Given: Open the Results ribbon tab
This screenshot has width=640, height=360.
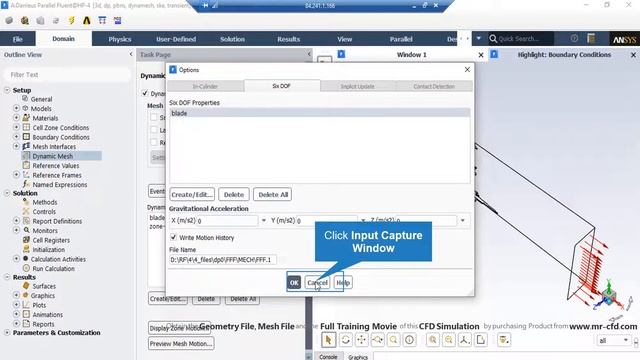Looking at the screenshot, I should point(289,39).
